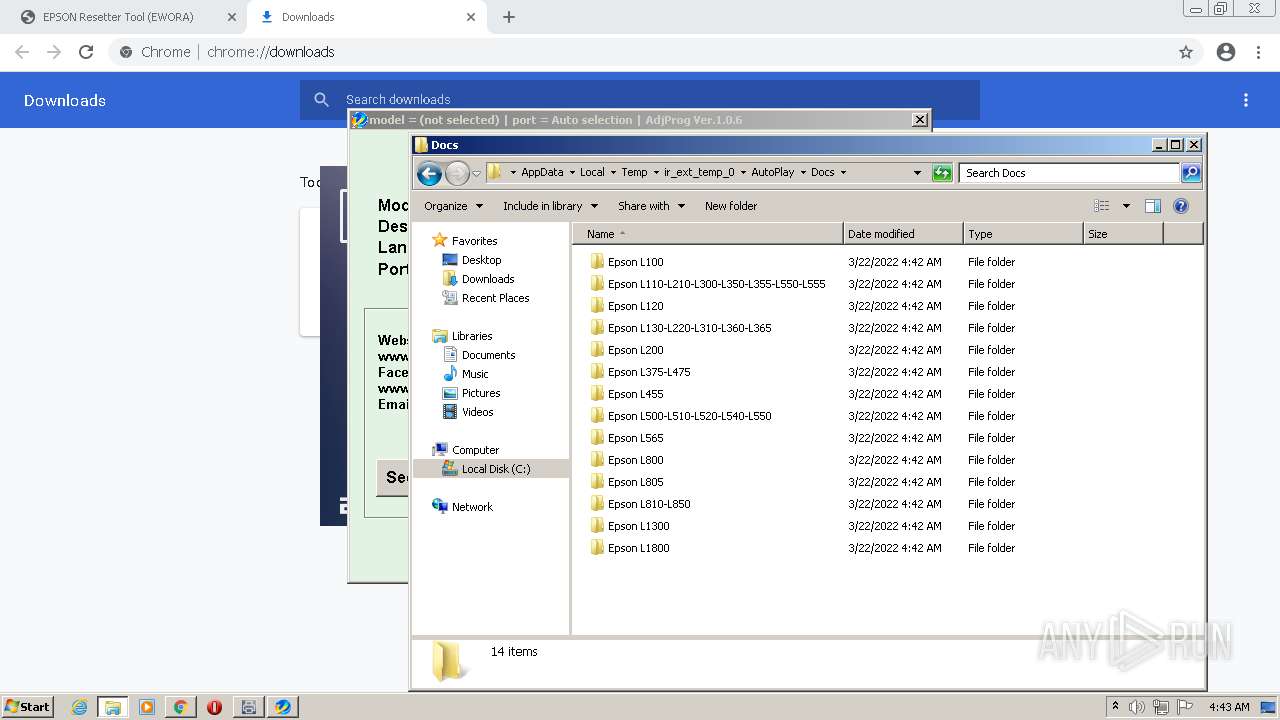Go back in the Docs explorer window
The height and width of the screenshot is (720, 1280).
[x=429, y=173]
